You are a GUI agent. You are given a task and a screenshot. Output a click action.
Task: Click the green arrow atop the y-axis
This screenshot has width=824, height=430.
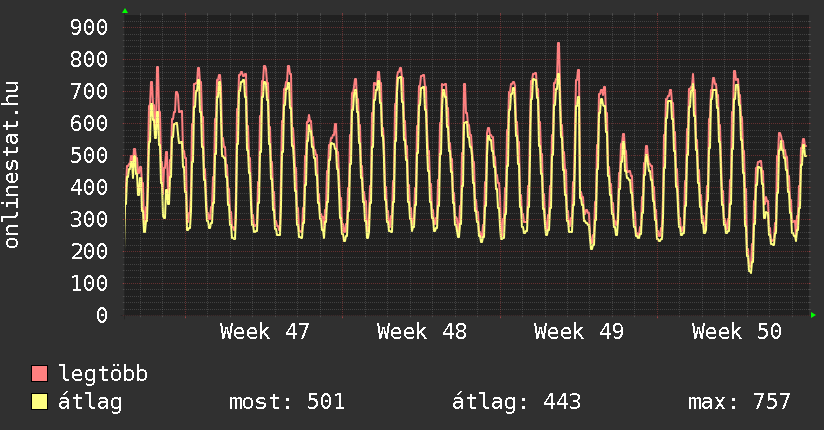[x=125, y=11]
